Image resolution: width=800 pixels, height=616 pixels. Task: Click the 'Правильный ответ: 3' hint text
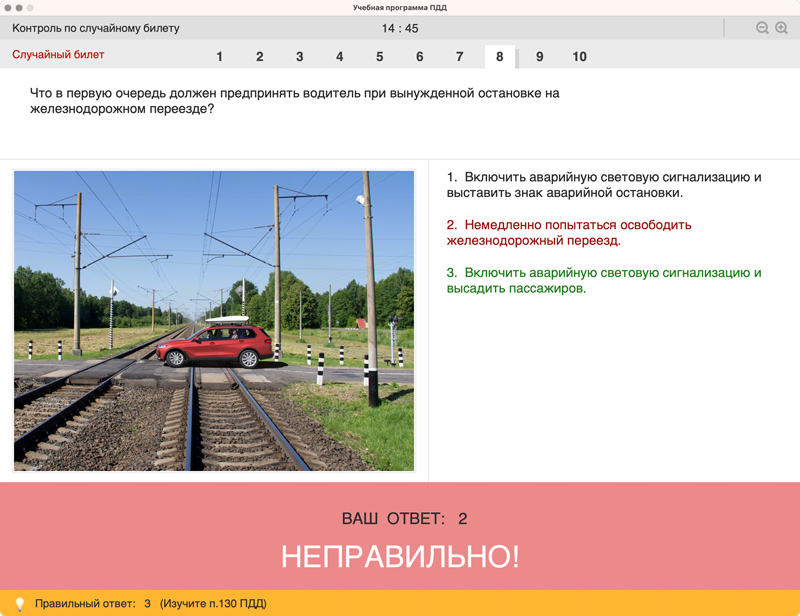(x=93, y=604)
